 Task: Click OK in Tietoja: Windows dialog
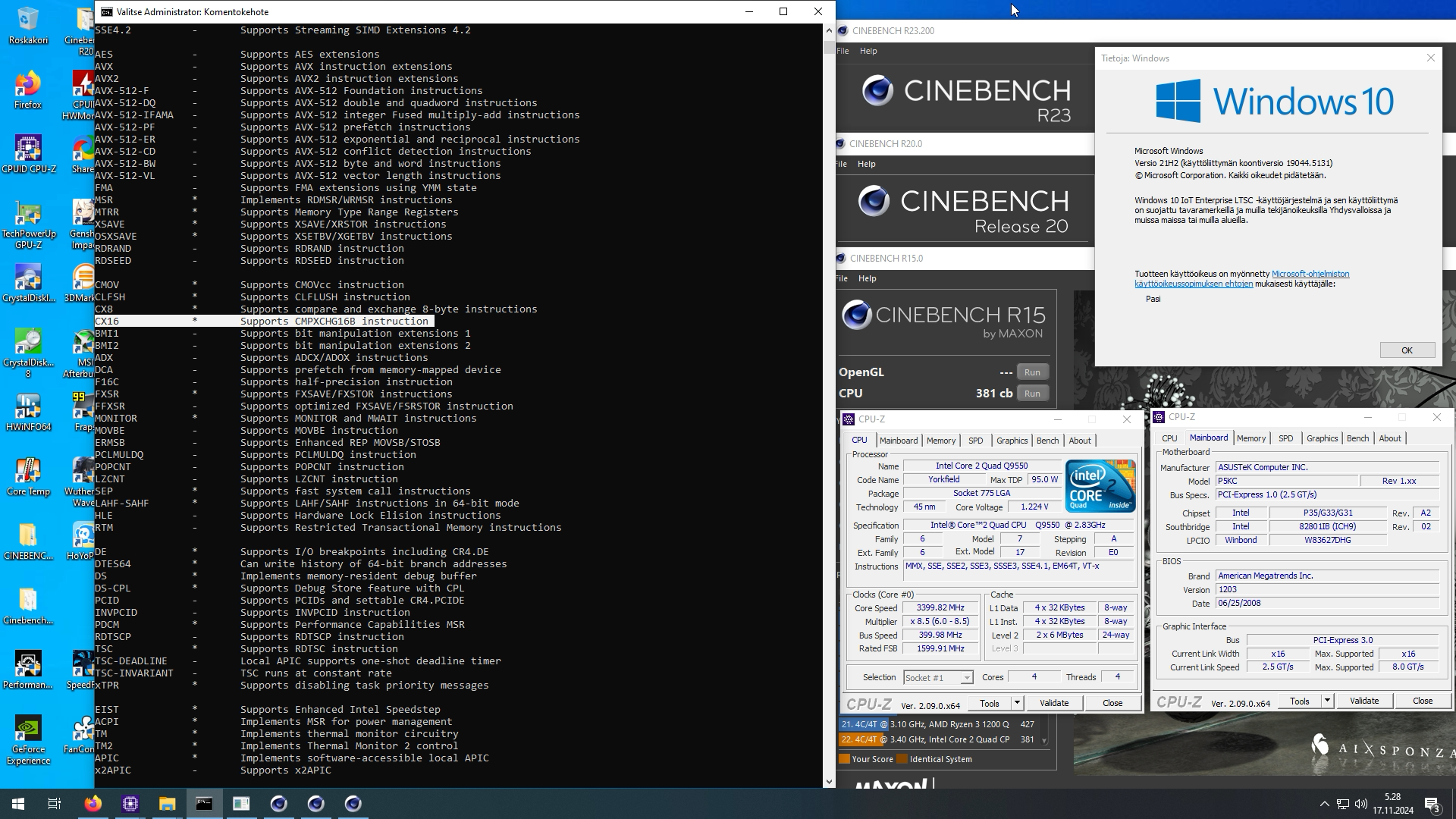coord(1407,350)
